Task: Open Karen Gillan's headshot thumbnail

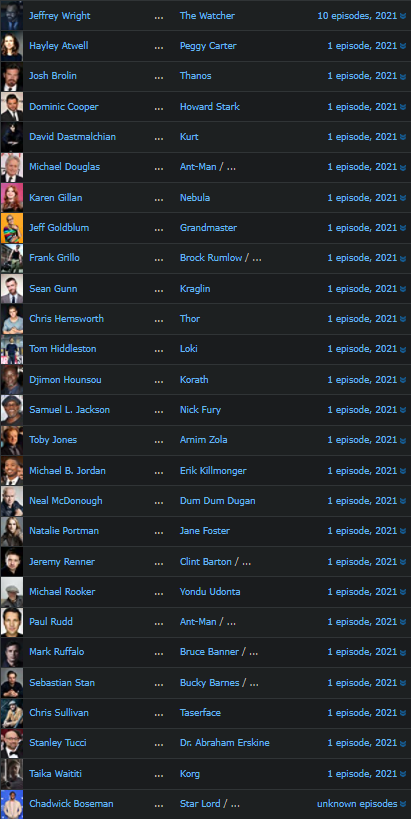Action: (11, 197)
